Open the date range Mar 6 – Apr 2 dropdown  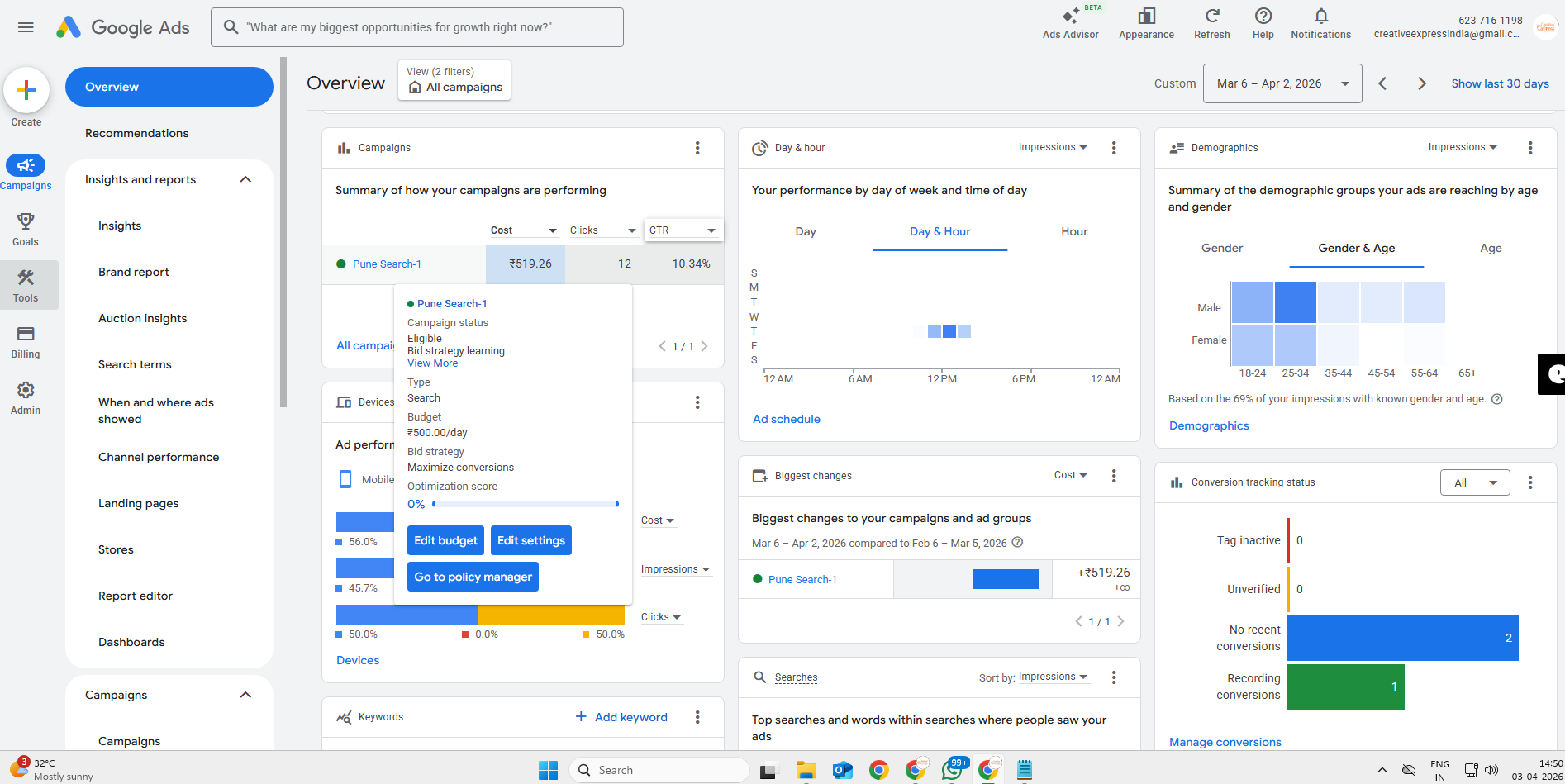point(1282,83)
